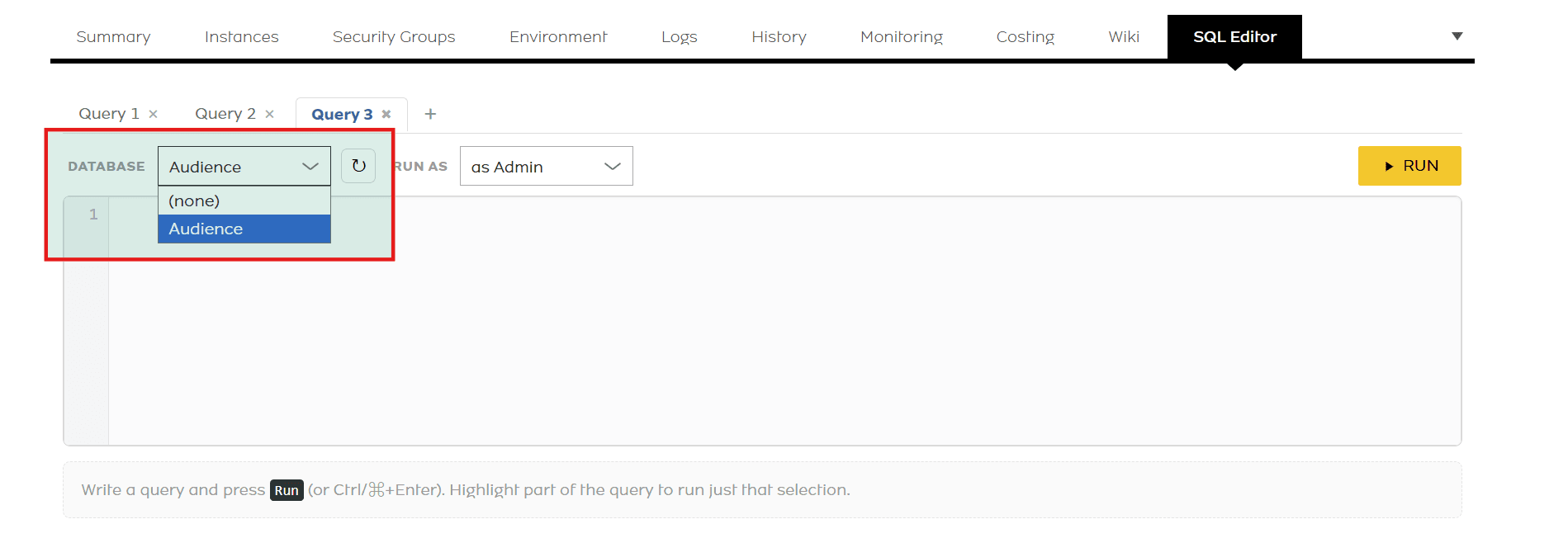The width and height of the screenshot is (1568, 557).
Task: Open the Run As dropdown
Action: coord(547,166)
